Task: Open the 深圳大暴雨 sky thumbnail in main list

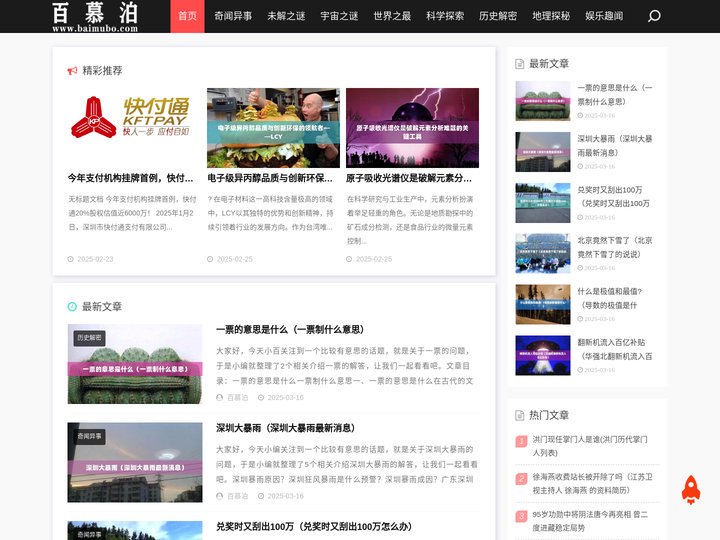Action: pos(135,462)
